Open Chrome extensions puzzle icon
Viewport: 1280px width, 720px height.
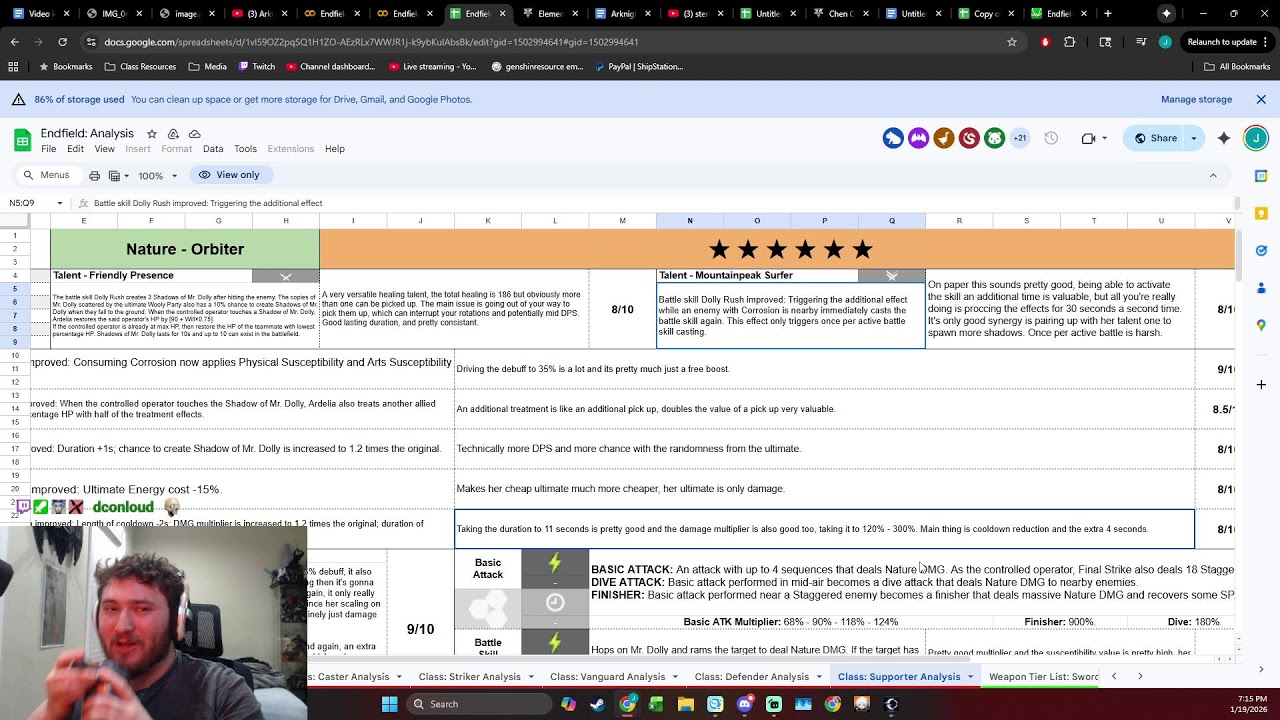[1070, 42]
